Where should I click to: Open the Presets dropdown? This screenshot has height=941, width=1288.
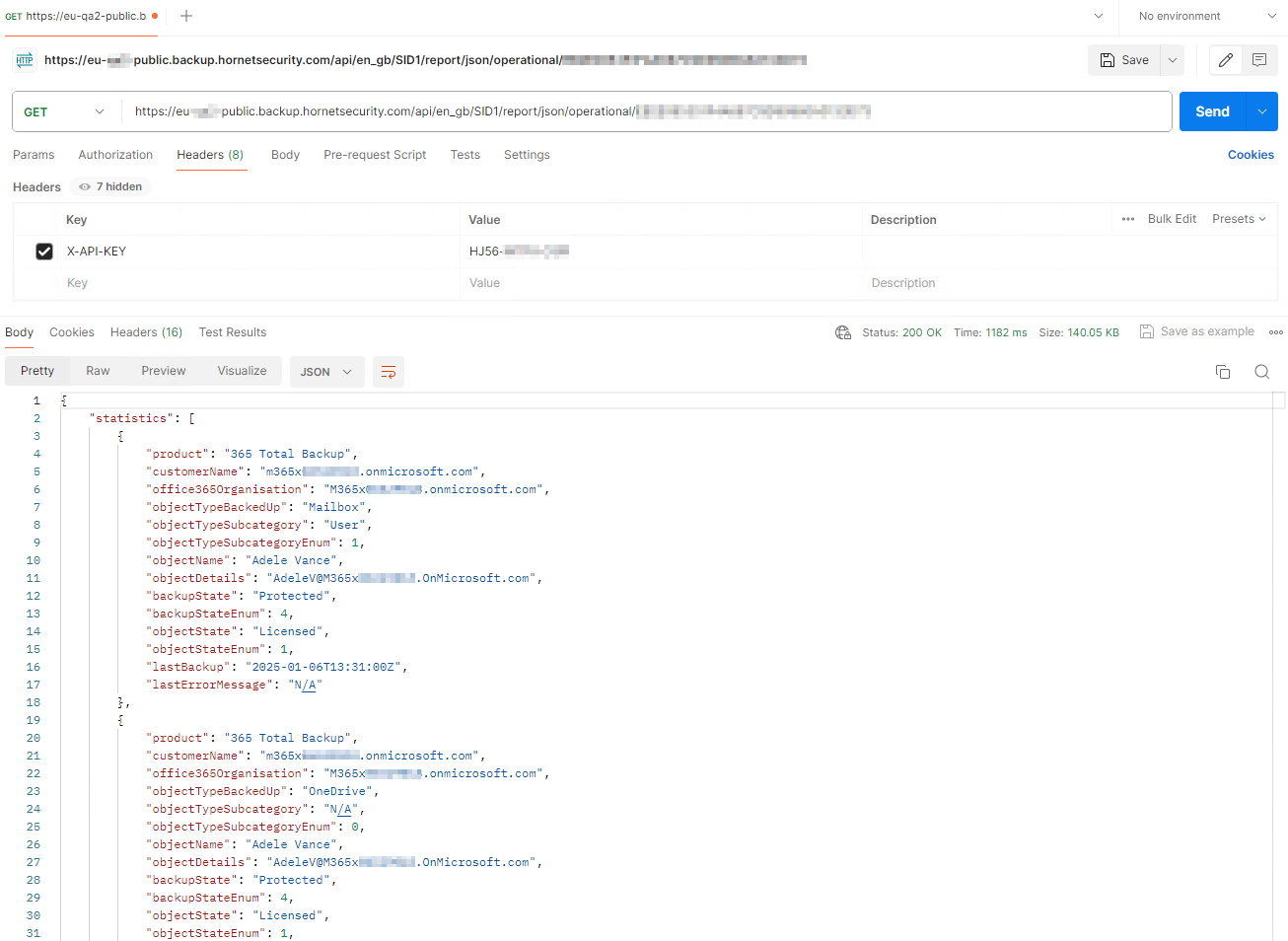click(x=1239, y=219)
